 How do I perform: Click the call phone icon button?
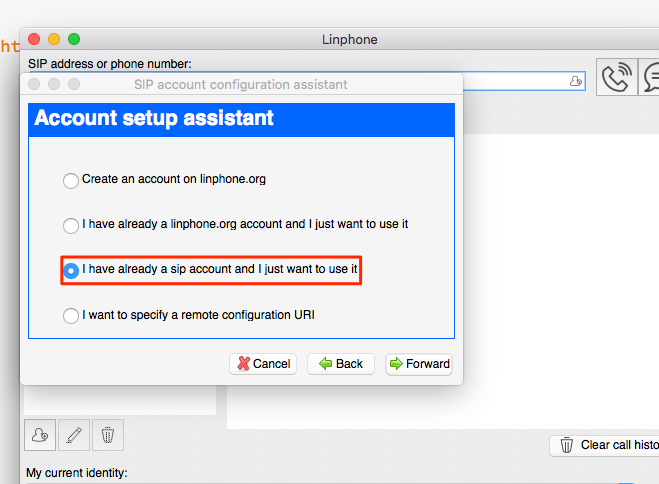coord(617,77)
